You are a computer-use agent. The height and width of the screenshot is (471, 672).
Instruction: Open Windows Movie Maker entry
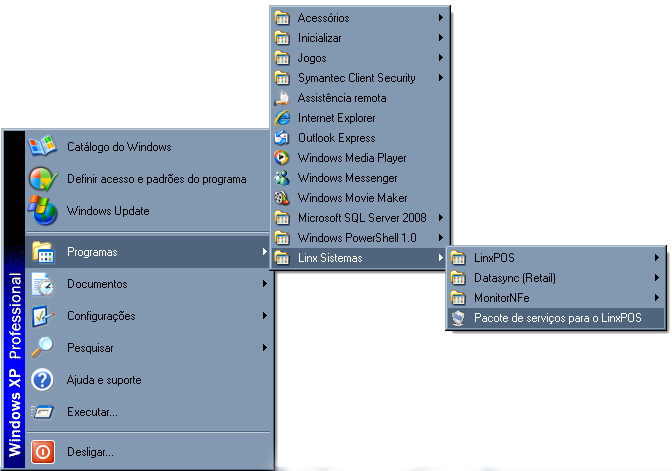[x=359, y=198]
